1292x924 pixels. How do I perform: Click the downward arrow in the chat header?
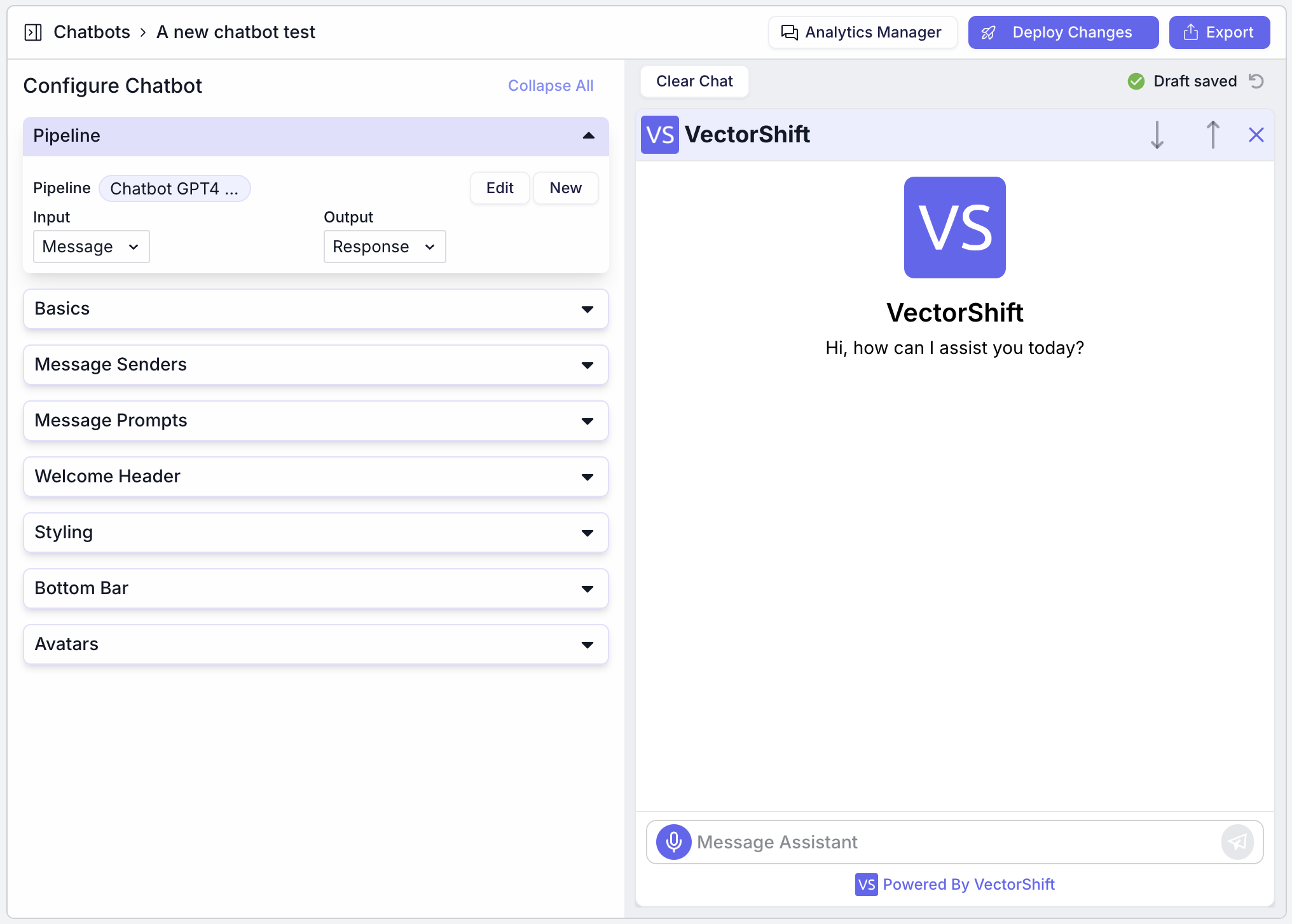pos(1157,135)
